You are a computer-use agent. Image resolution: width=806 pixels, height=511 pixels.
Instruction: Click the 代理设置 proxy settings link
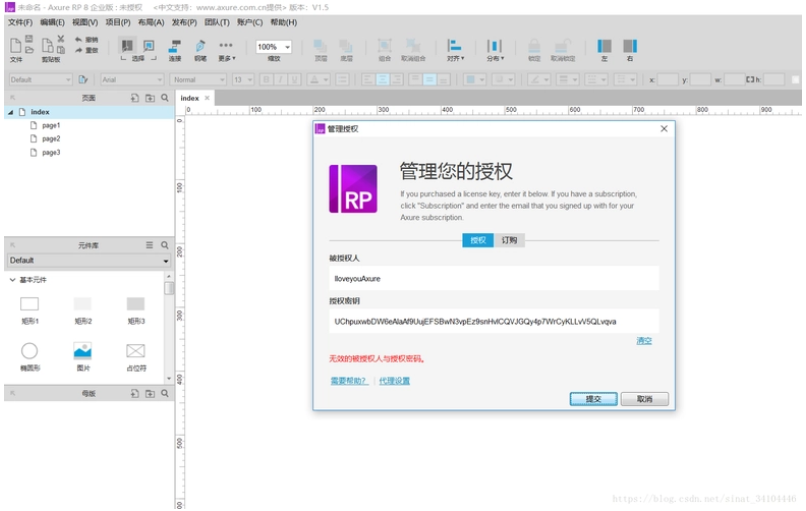[394, 381]
